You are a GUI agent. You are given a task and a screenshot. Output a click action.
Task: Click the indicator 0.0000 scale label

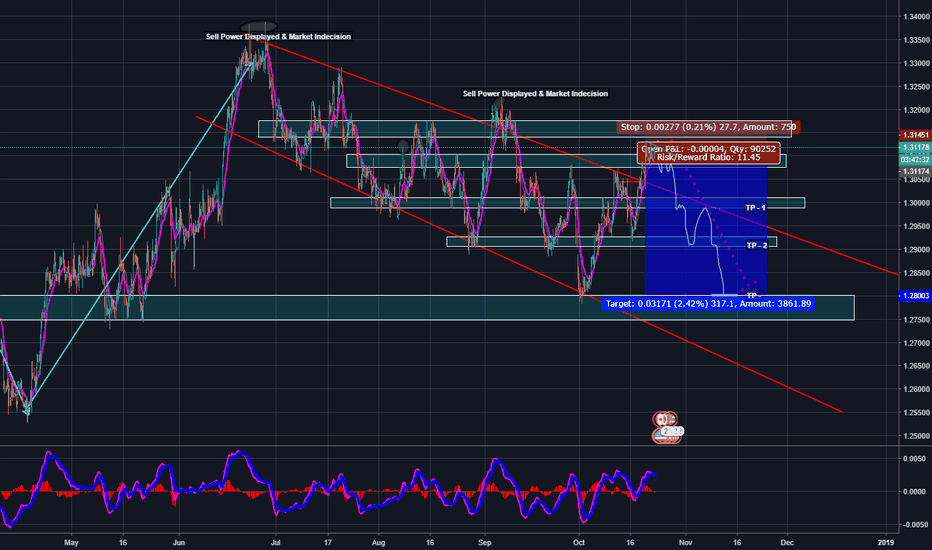(x=915, y=492)
